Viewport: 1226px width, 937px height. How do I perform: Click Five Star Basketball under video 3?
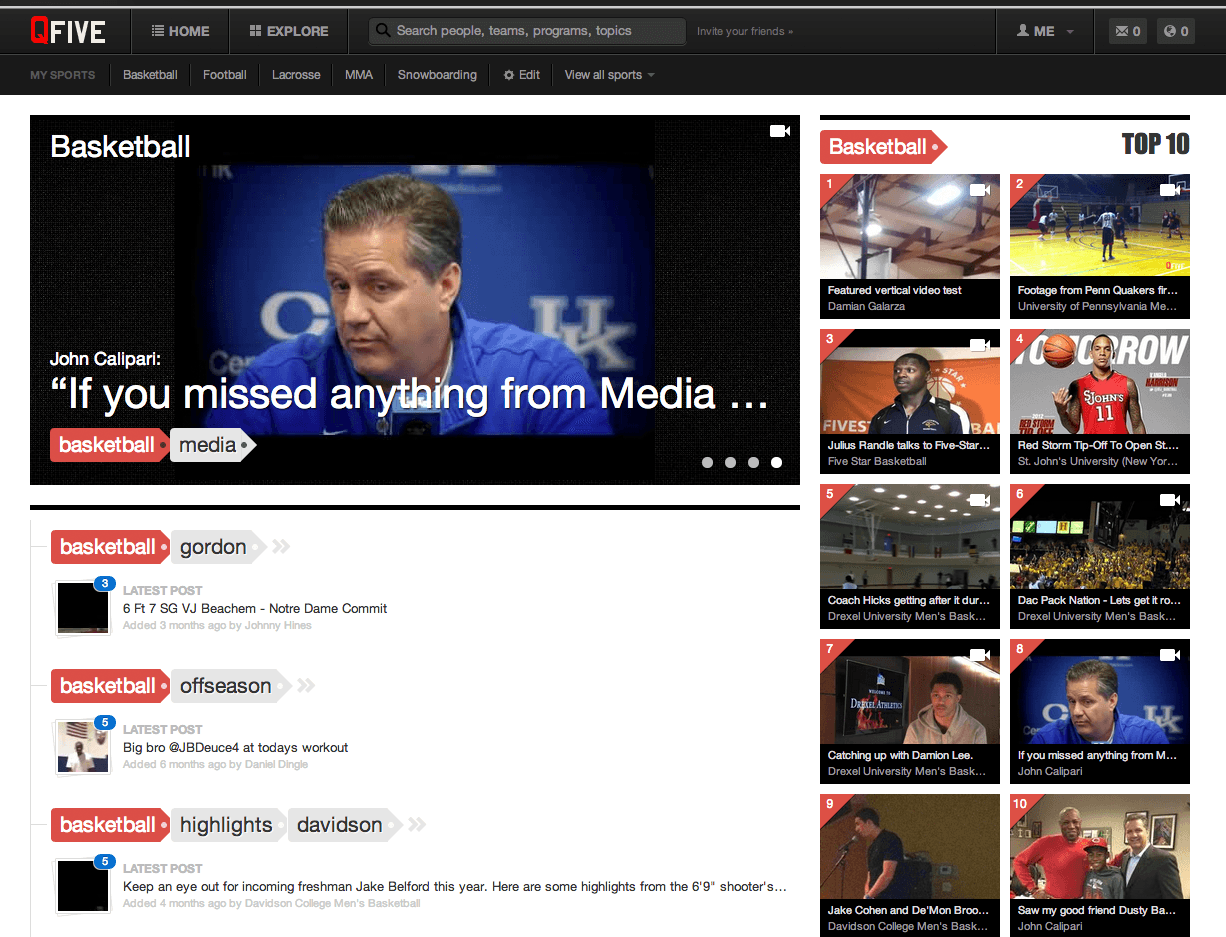877,461
